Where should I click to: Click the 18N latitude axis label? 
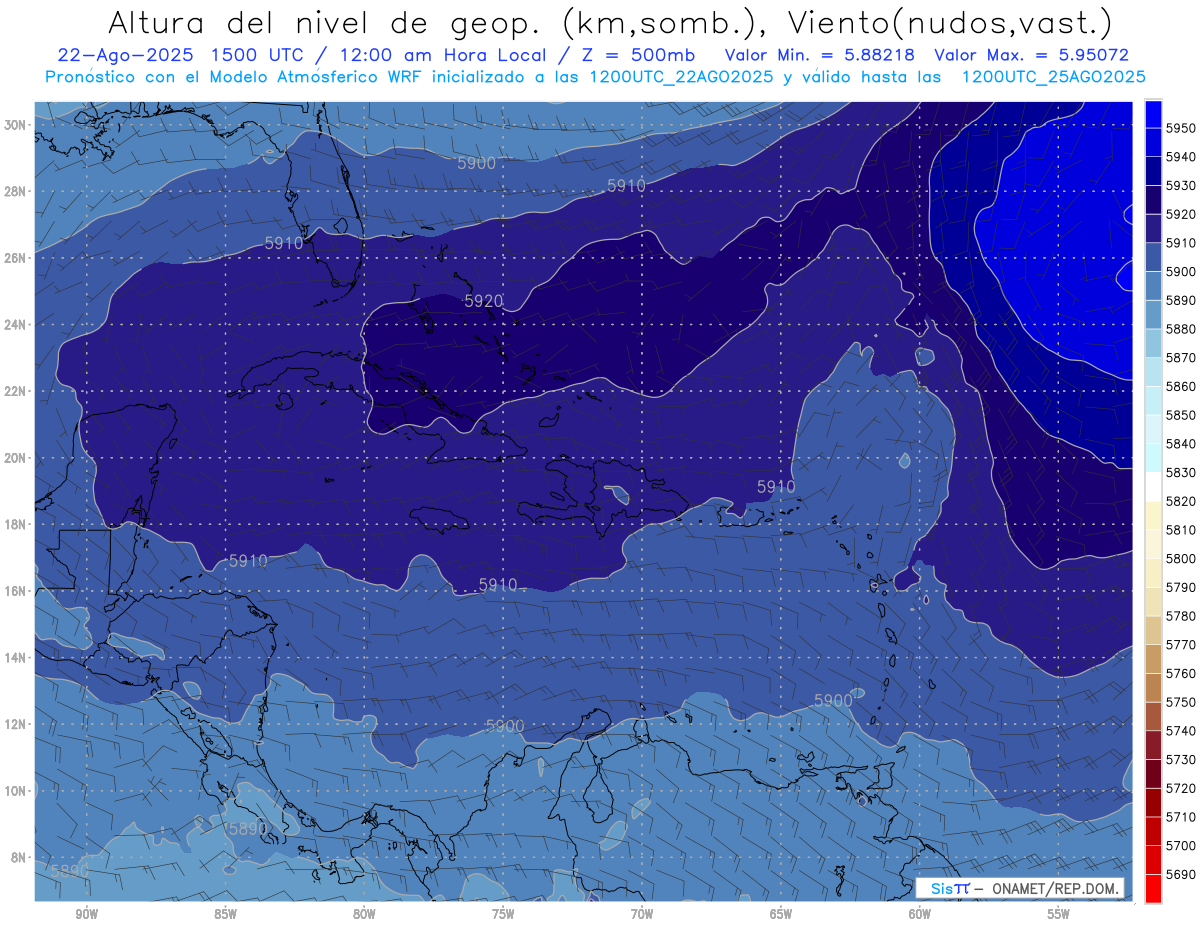click(x=14, y=524)
